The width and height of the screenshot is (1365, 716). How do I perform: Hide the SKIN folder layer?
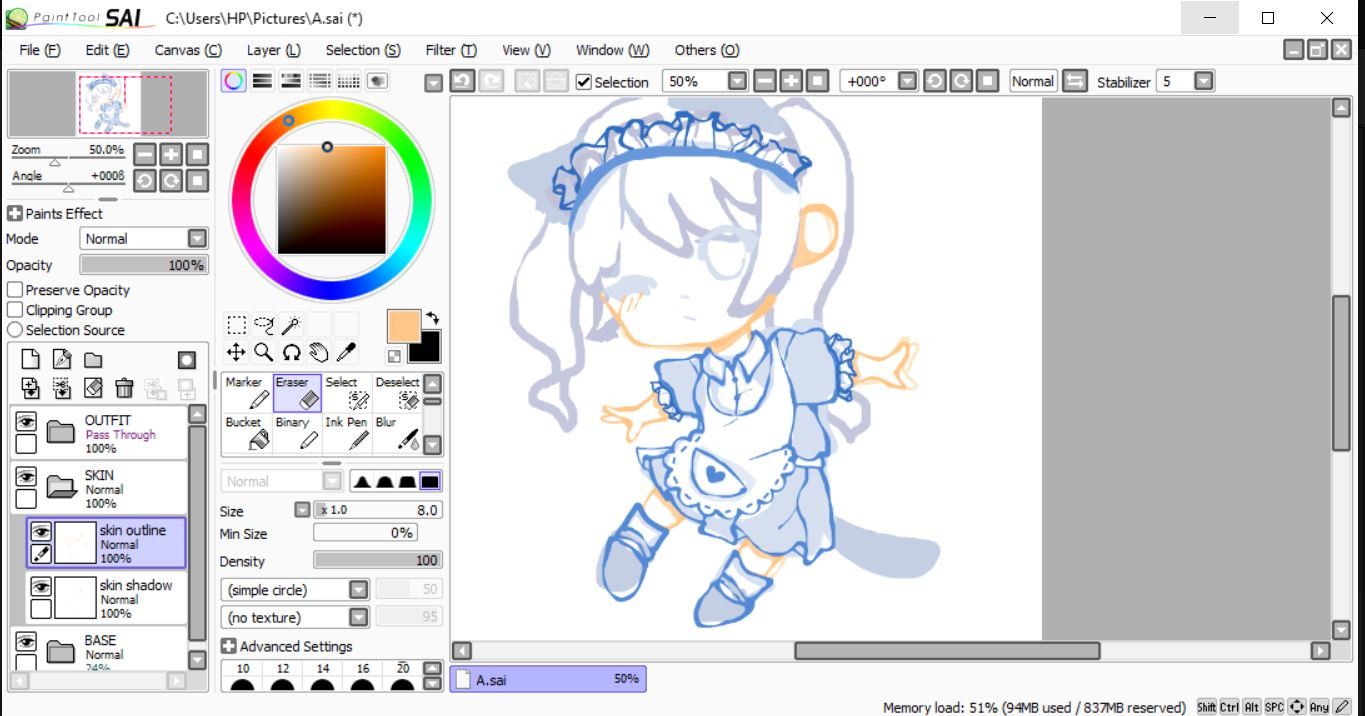coord(27,477)
